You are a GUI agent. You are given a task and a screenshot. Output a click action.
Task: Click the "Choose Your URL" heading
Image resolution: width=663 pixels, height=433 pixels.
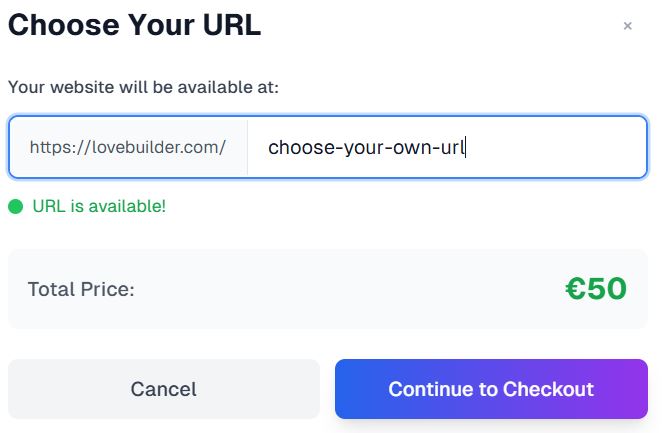pos(134,26)
